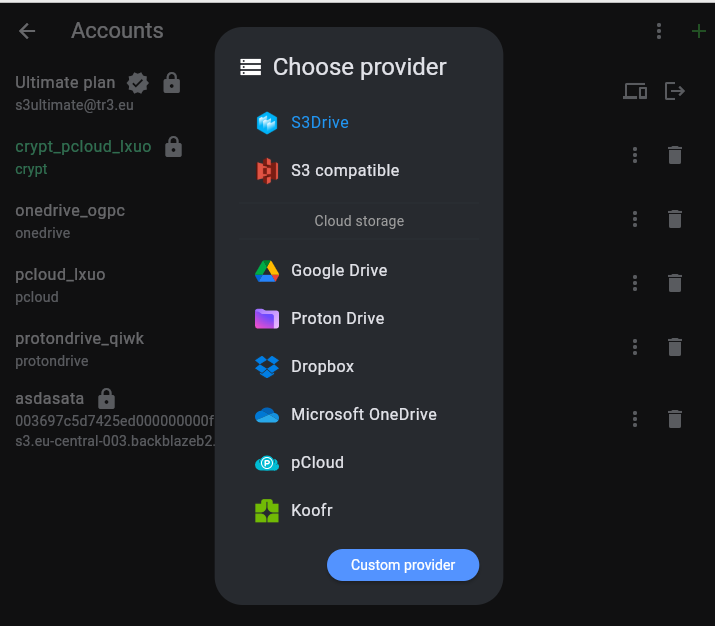715x626 pixels.
Task: Click the Proton Drive folder icon
Action: (x=267, y=319)
